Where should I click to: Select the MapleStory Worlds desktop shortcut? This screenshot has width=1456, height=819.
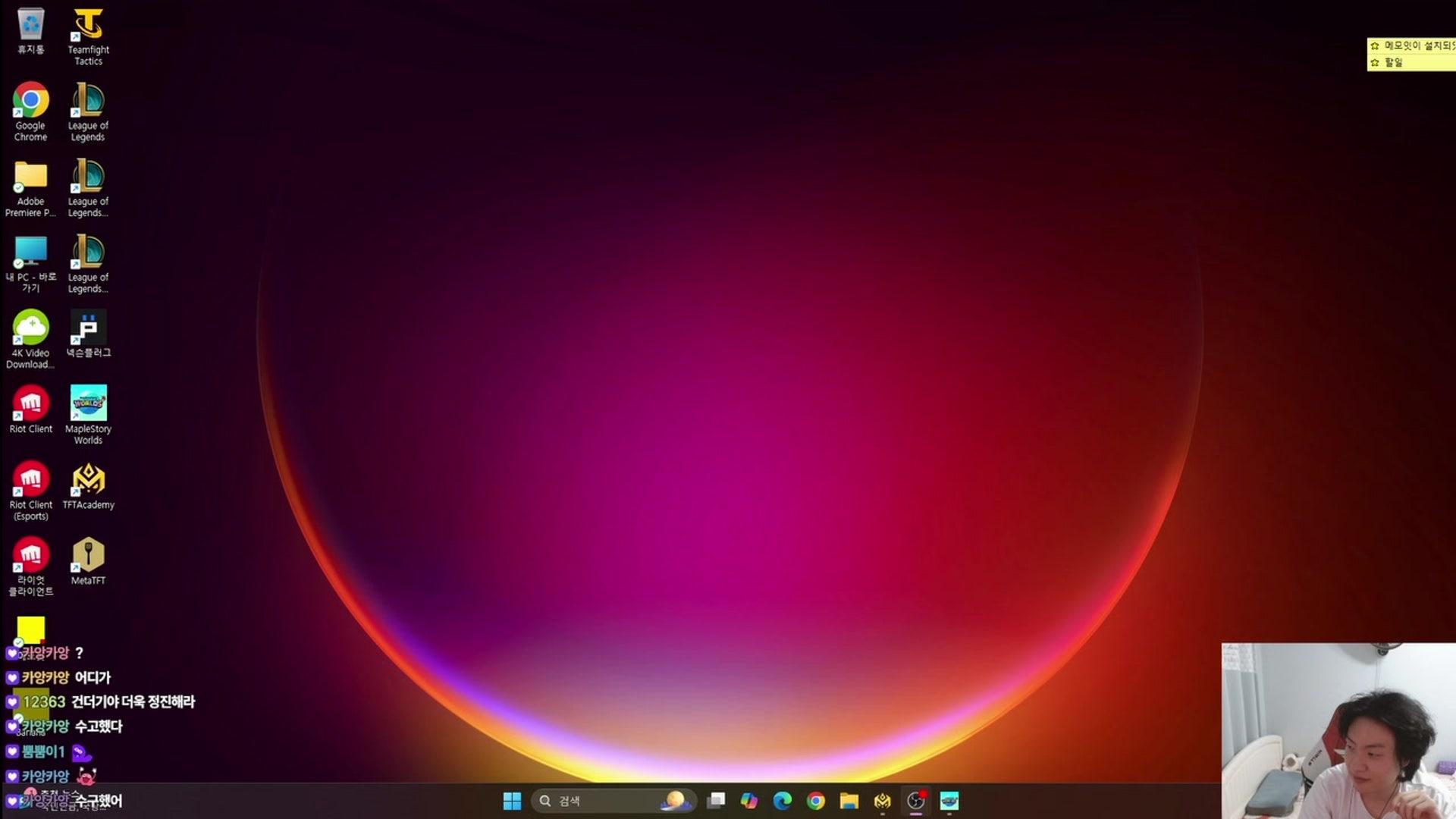click(88, 415)
